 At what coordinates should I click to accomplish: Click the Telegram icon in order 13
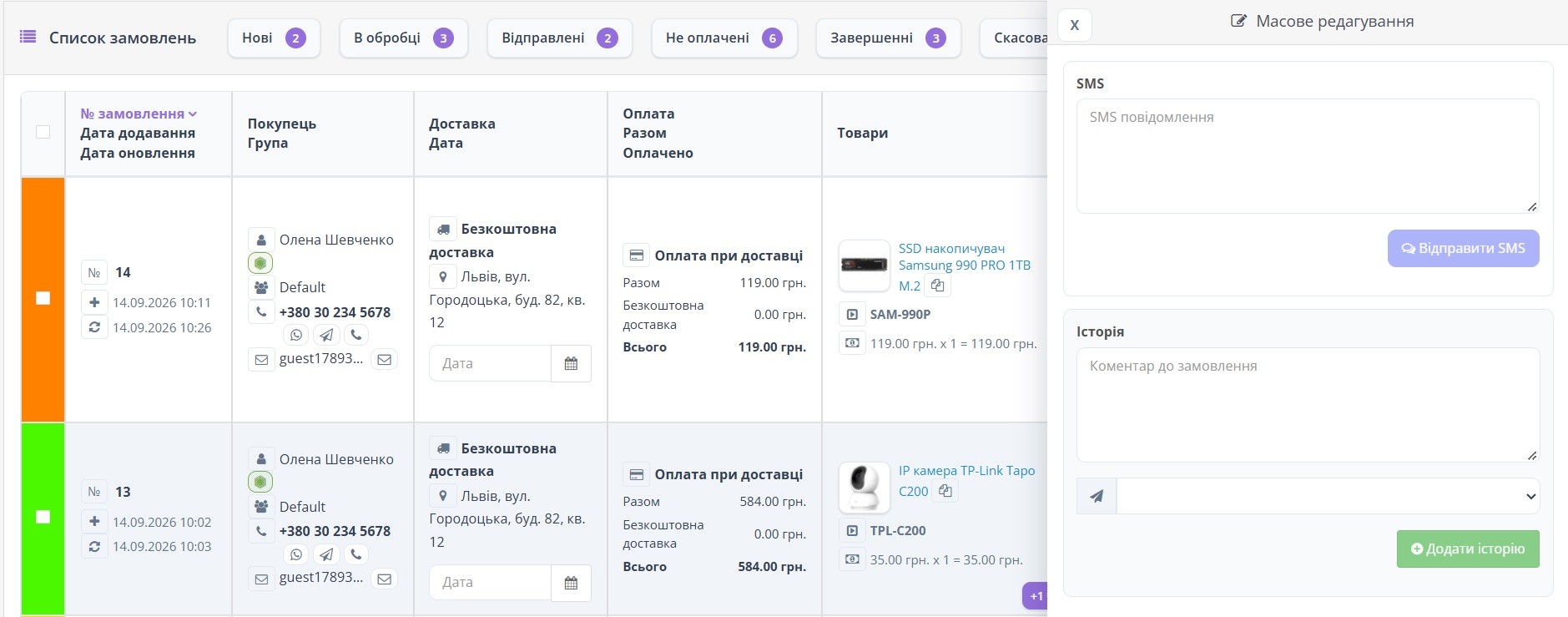[326, 554]
